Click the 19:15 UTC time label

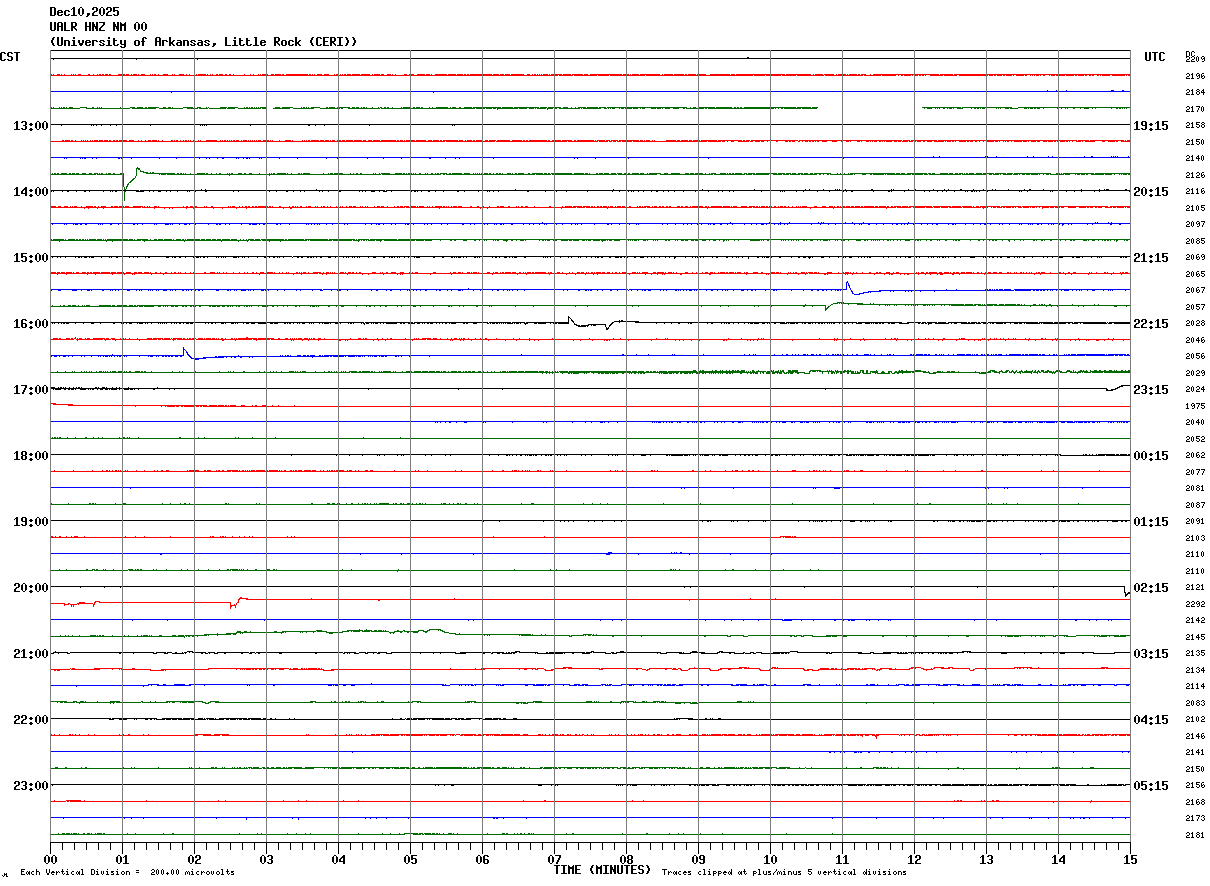pyautogui.click(x=1150, y=125)
